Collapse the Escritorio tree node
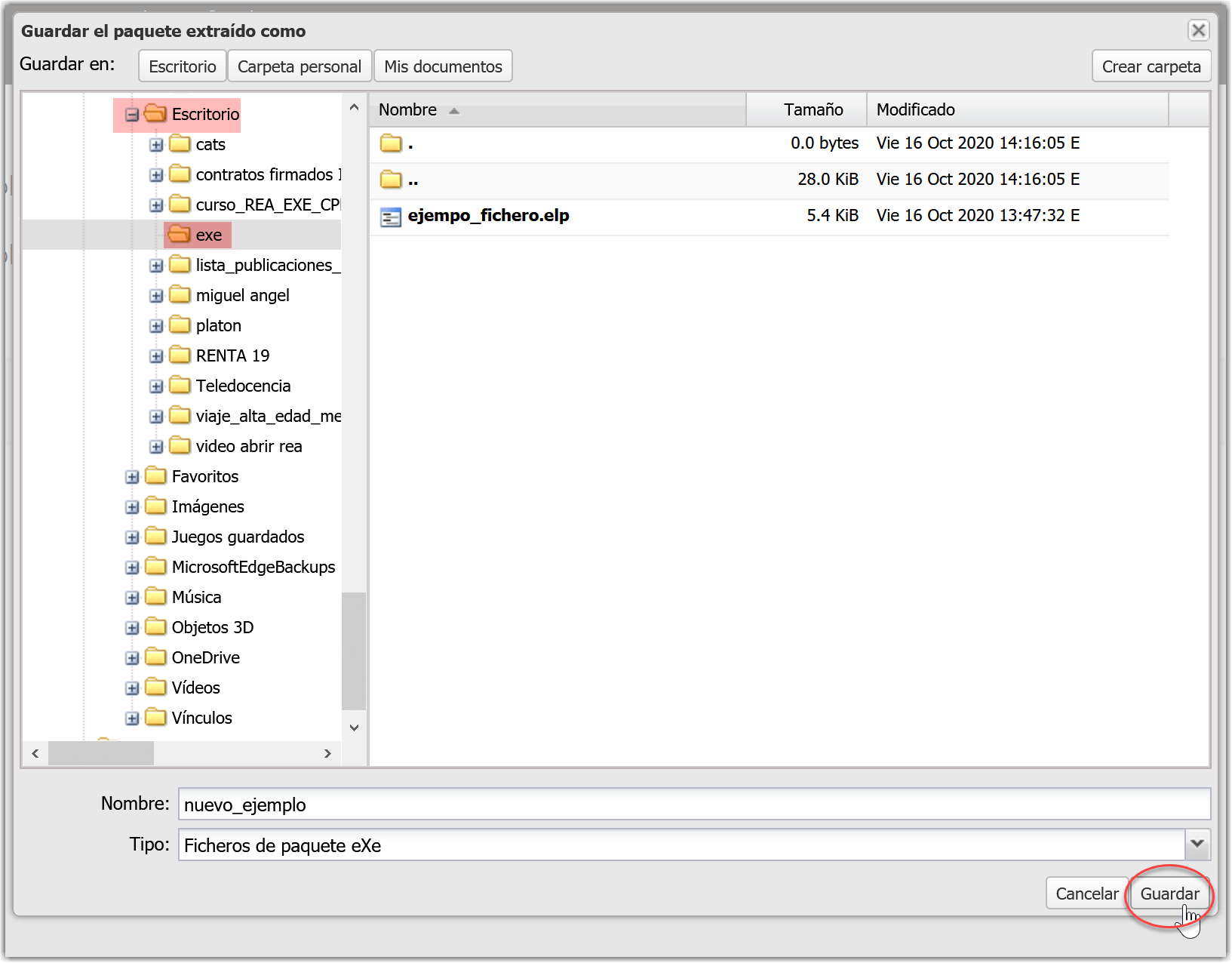This screenshot has height=963, width=1232. pos(131,114)
